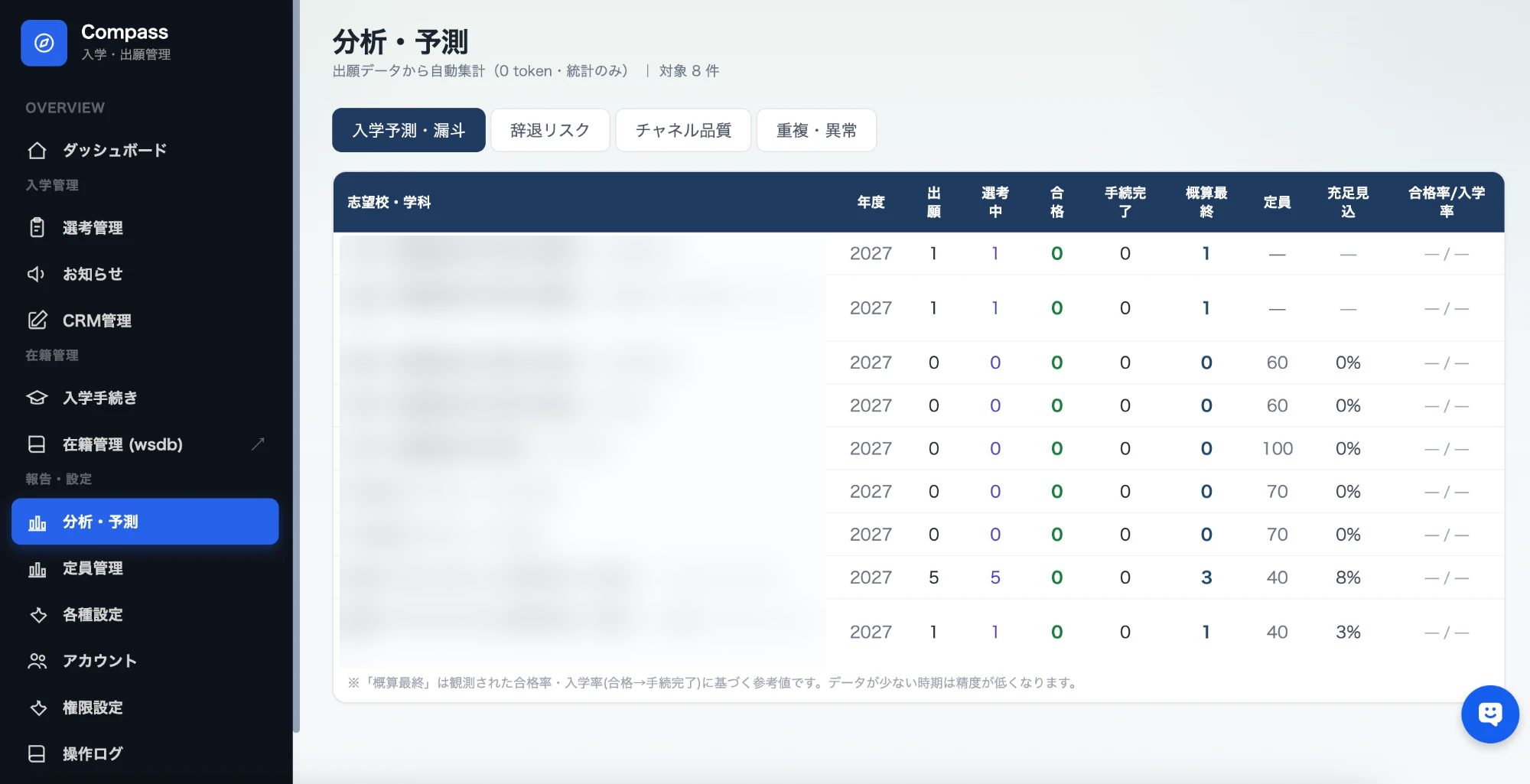Screen dimensions: 1530x784
Task: Click the 選考管理 clipboard icon
Action: (37, 228)
